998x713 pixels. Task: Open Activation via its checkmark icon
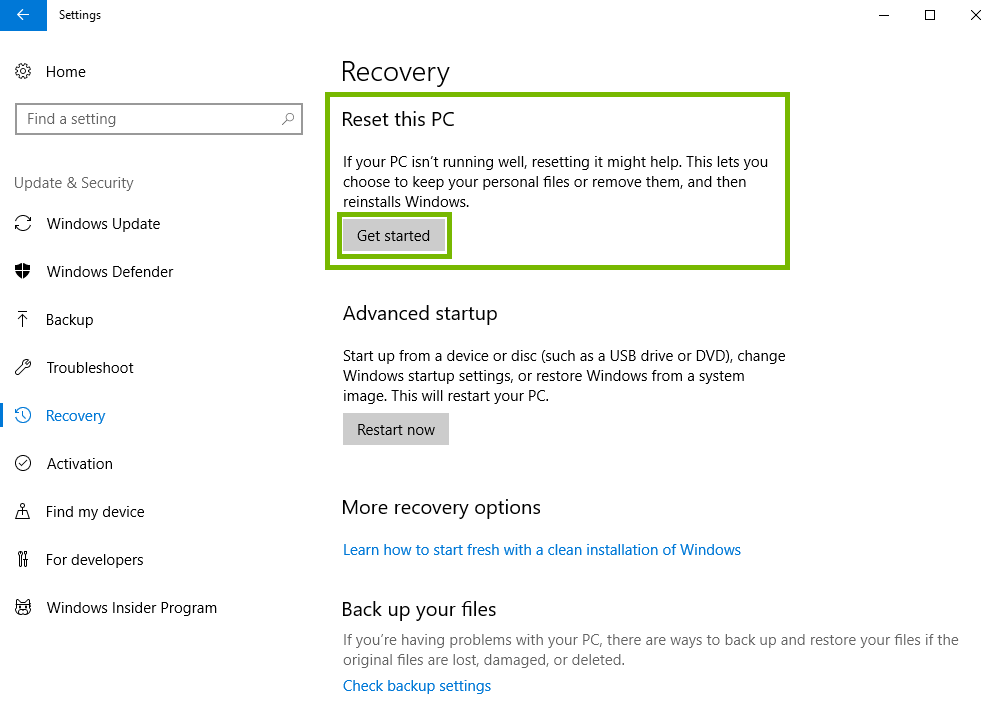click(23, 463)
